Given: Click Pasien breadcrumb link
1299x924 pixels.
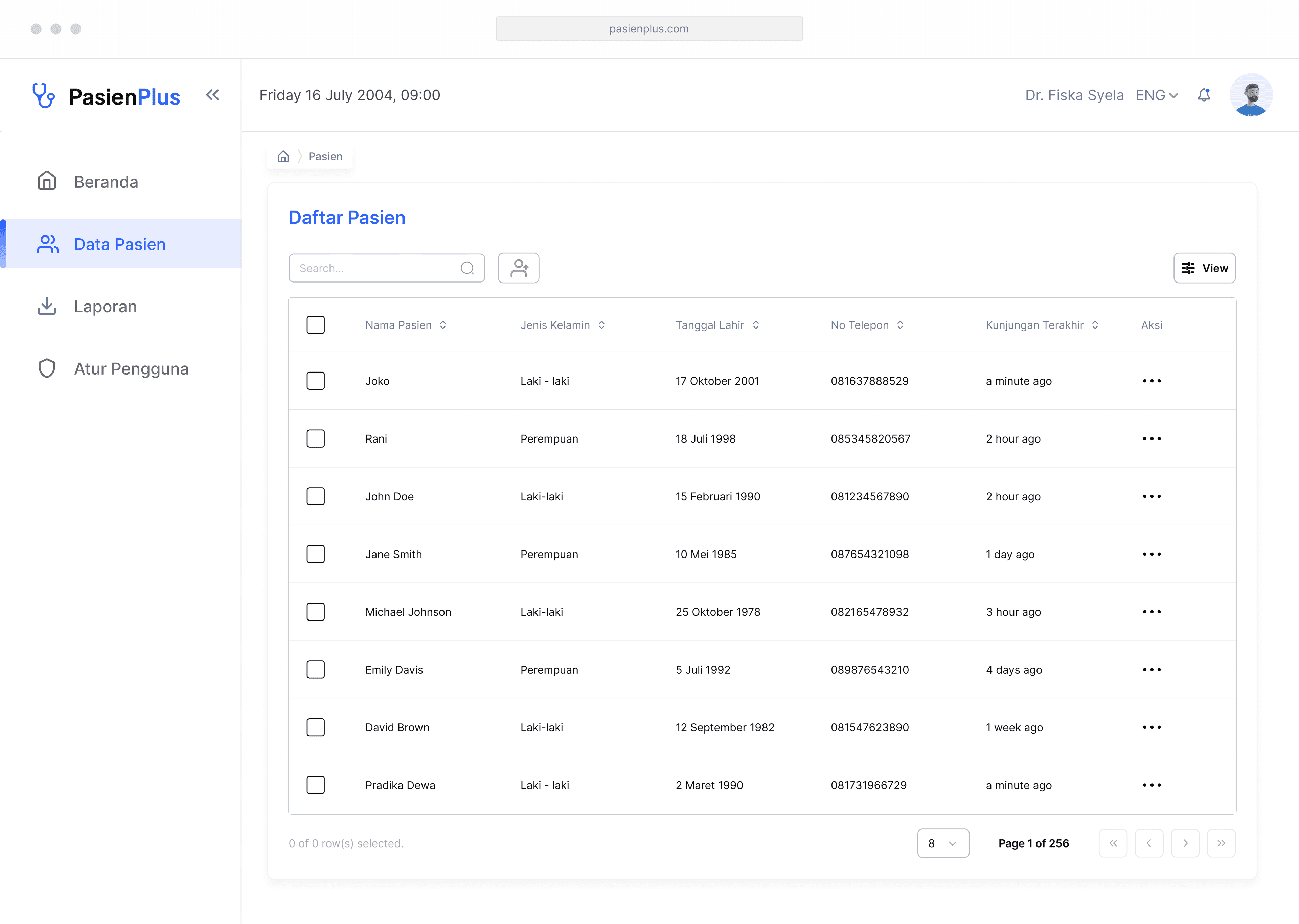Looking at the screenshot, I should pyautogui.click(x=325, y=156).
